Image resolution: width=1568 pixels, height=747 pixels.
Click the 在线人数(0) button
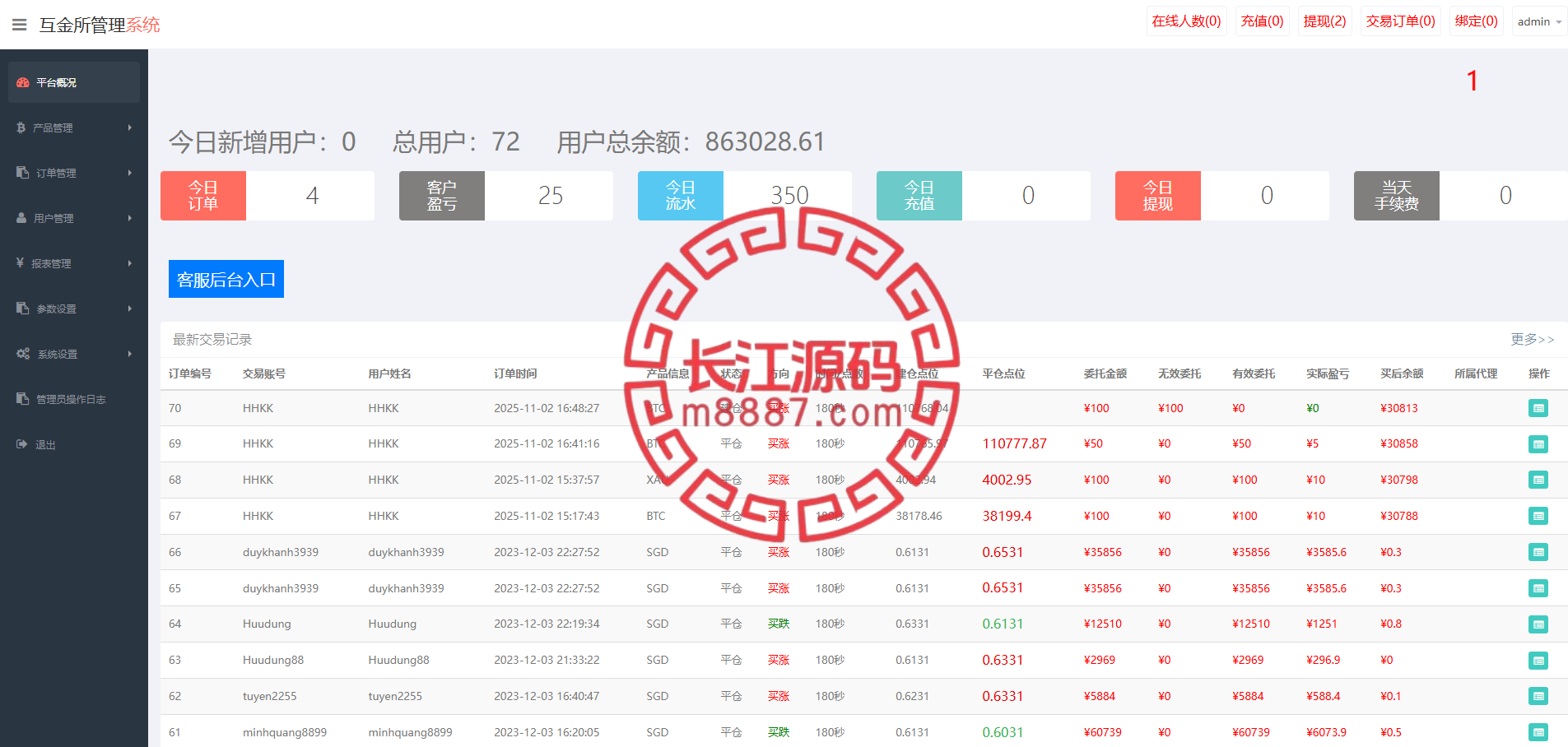(x=1187, y=21)
